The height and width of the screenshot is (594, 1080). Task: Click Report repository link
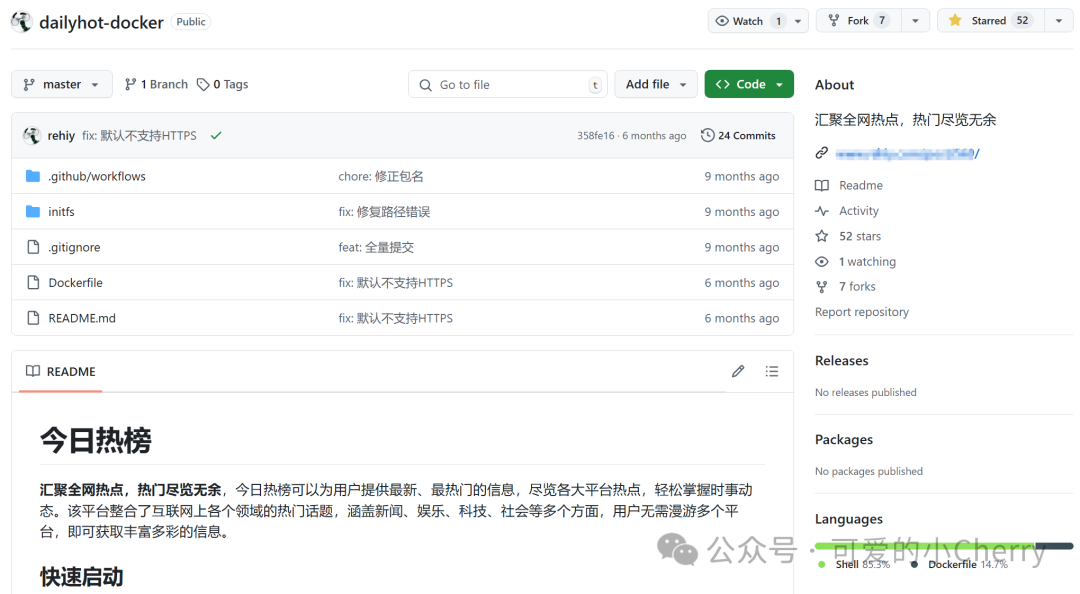pos(862,312)
